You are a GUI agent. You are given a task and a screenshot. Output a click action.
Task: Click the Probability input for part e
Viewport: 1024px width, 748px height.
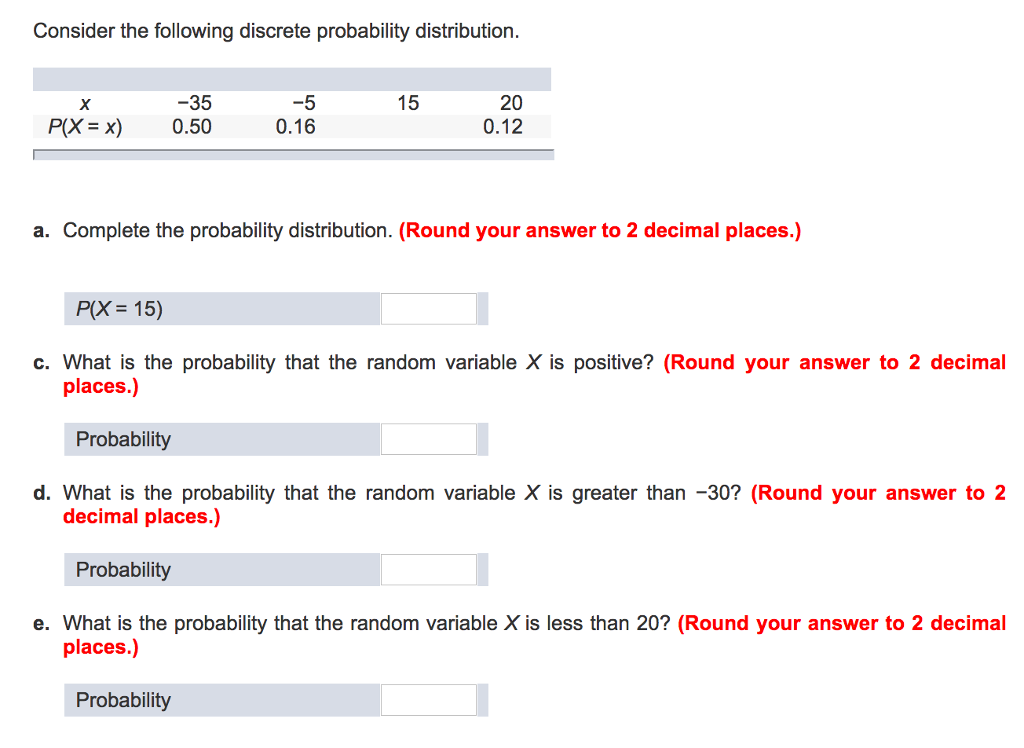pyautogui.click(x=428, y=700)
